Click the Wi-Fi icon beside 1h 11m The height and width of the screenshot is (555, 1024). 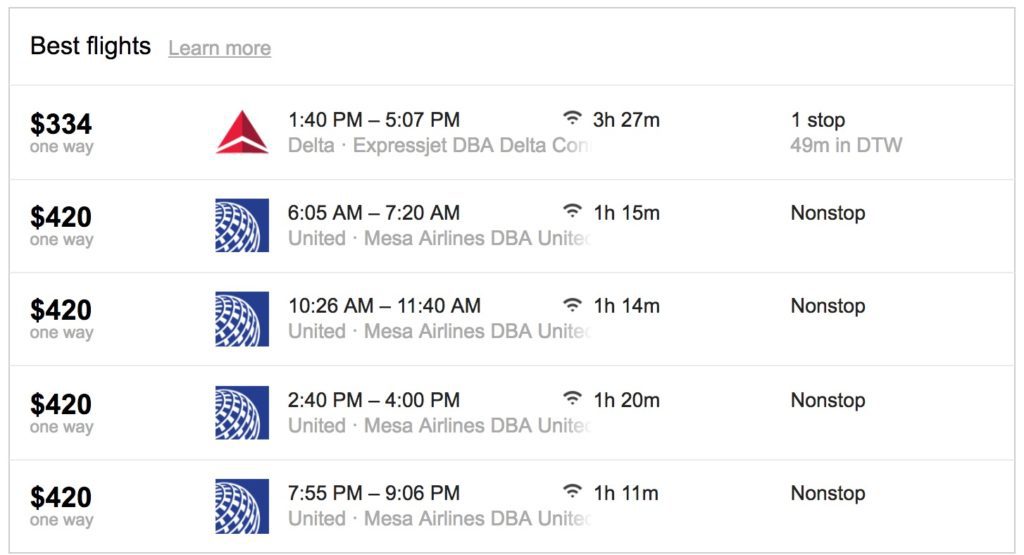[572, 492]
